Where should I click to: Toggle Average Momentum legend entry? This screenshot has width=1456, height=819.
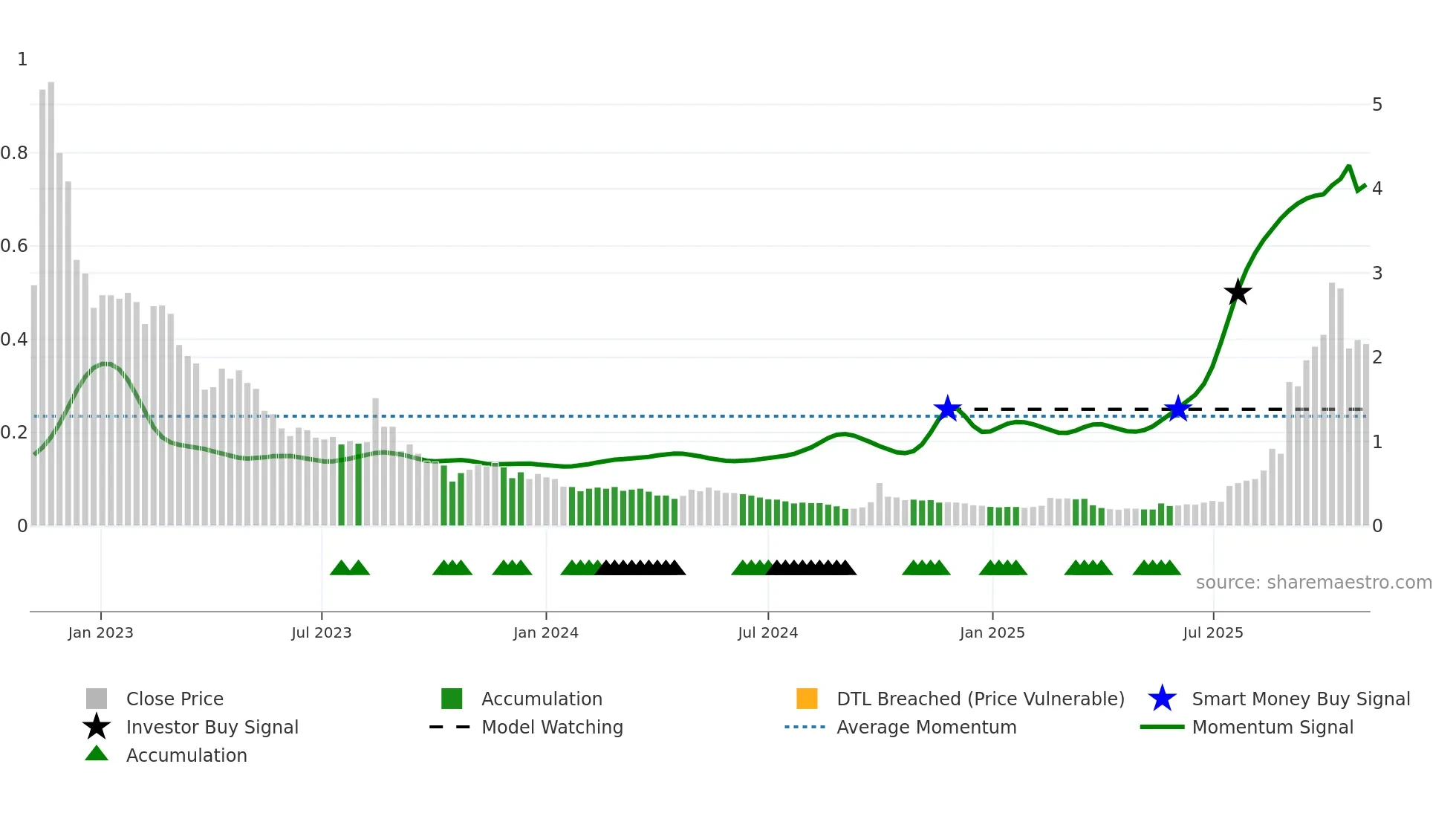coord(926,727)
